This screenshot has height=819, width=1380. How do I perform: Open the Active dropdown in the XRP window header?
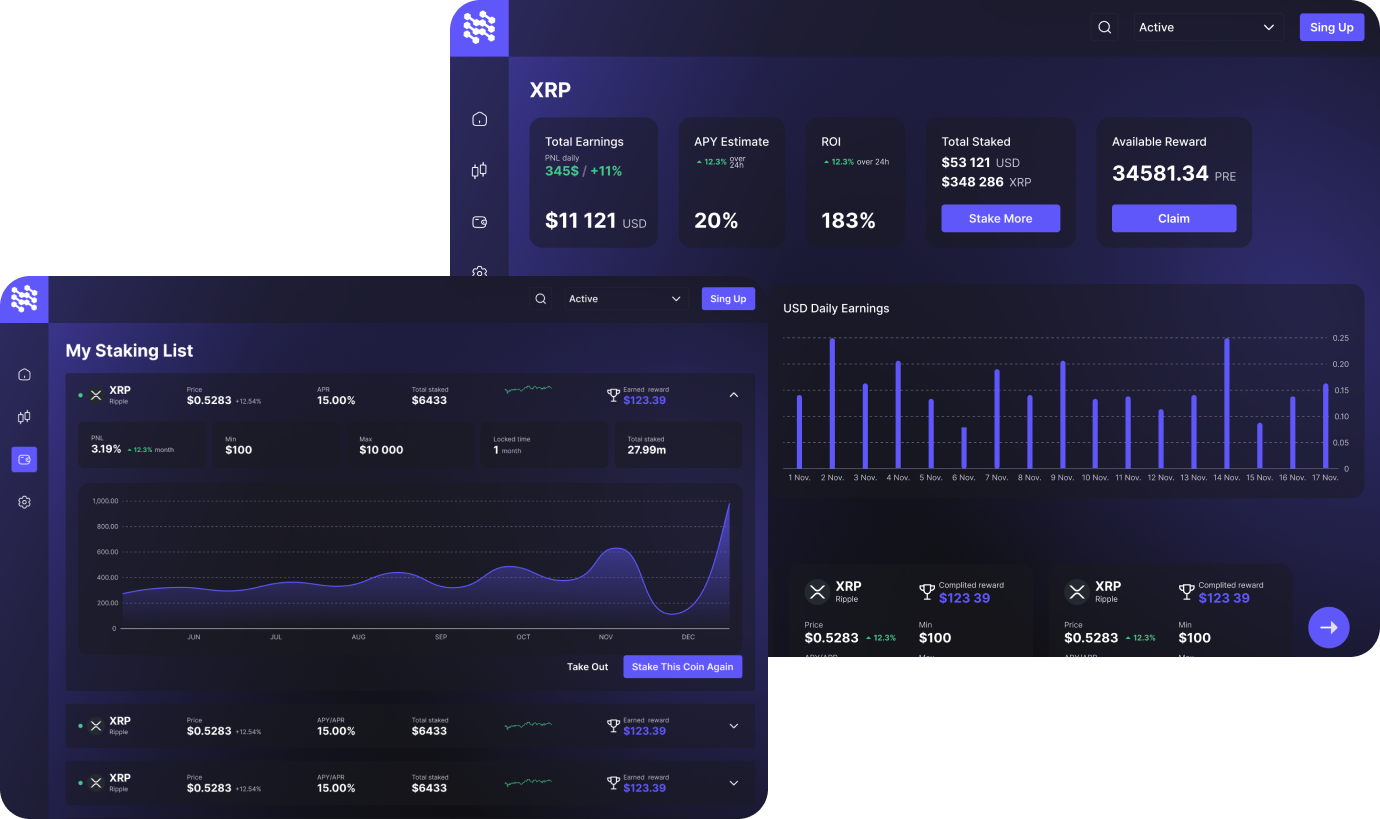click(1206, 28)
